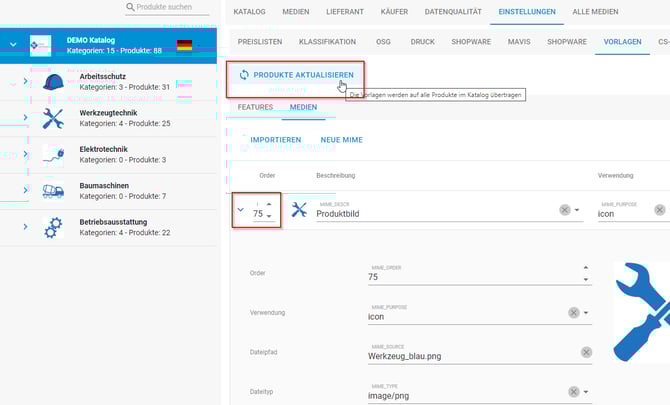Open the ALLE MEDIEN tab
The height and width of the screenshot is (405, 670).
click(x=595, y=12)
